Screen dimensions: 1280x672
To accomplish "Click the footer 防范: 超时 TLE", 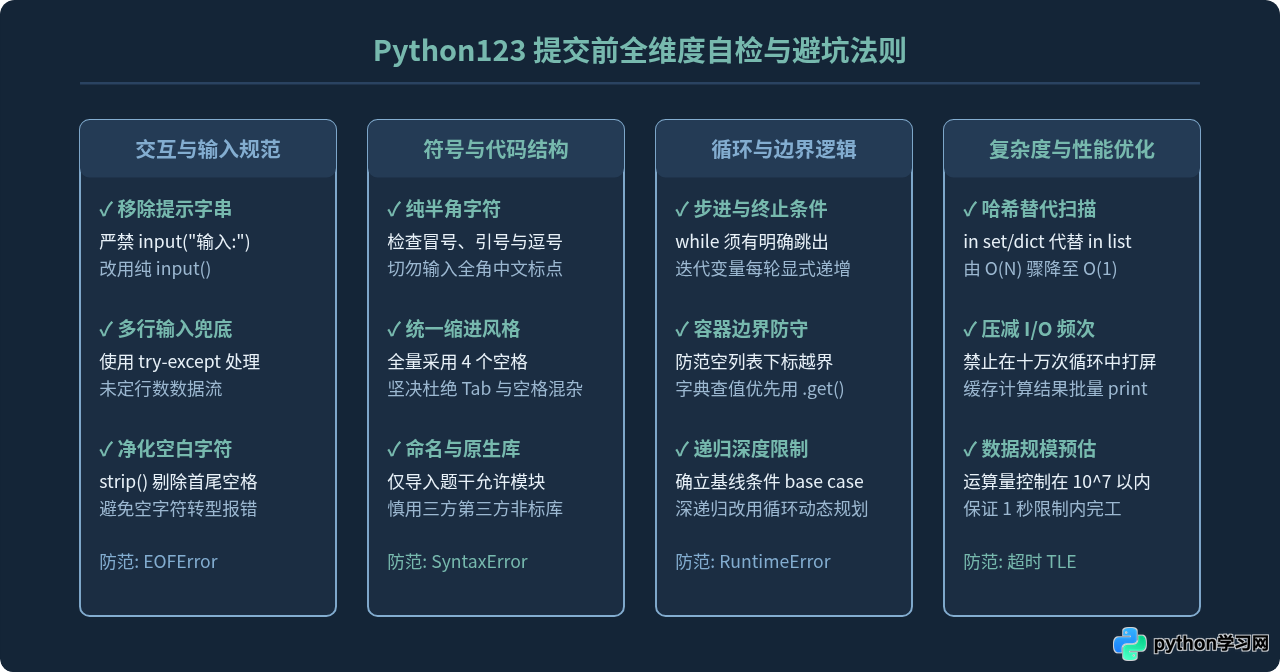I will pyautogui.click(x=1020, y=561).
